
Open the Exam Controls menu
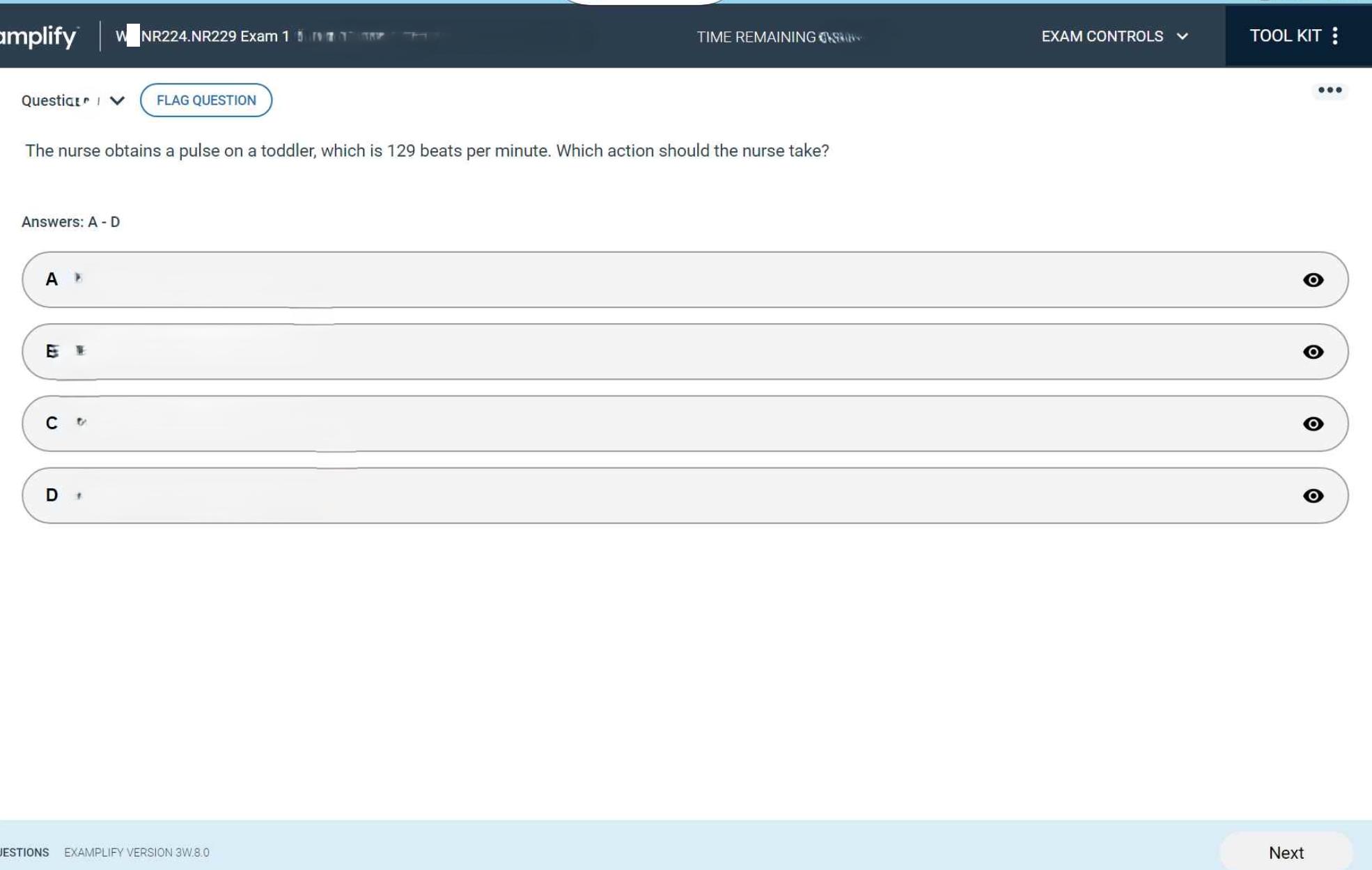click(1102, 36)
